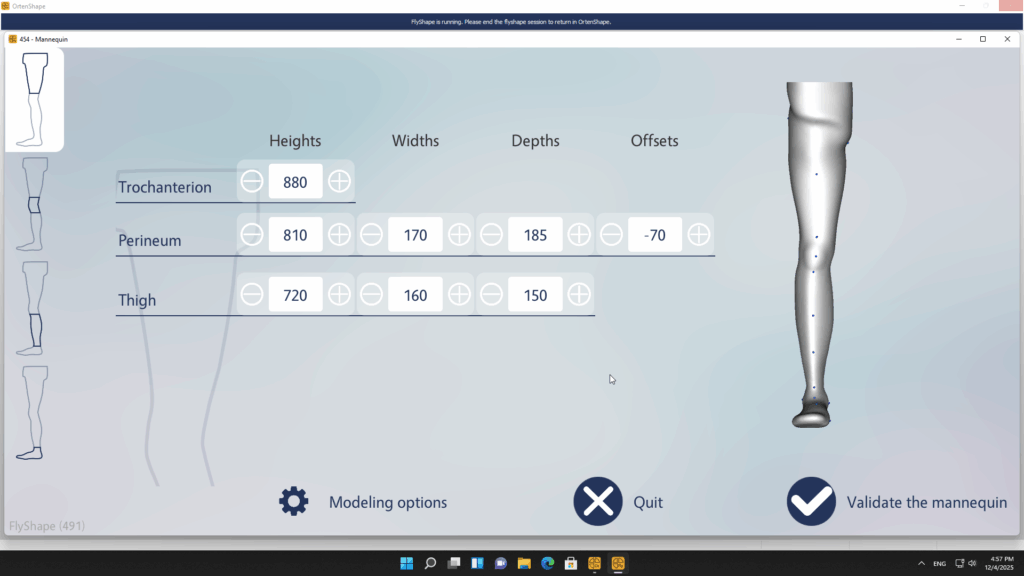Open Modeling options with gear icon
Screen dimensions: 1024x576
(x=294, y=502)
